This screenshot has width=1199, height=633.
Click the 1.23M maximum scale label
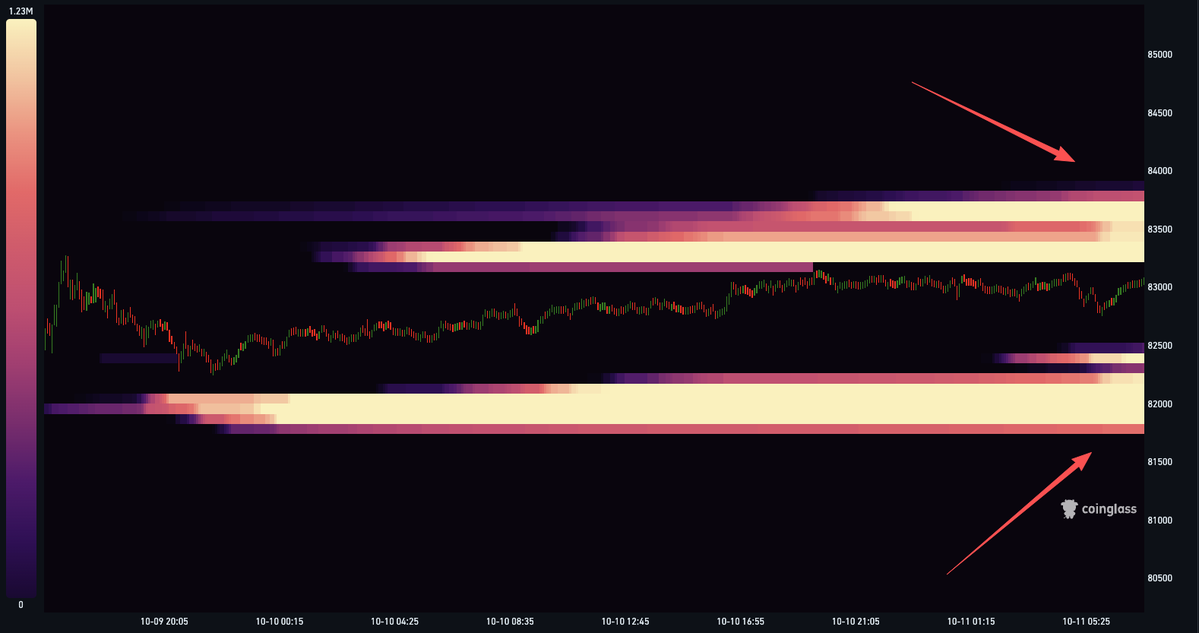[x=21, y=11]
